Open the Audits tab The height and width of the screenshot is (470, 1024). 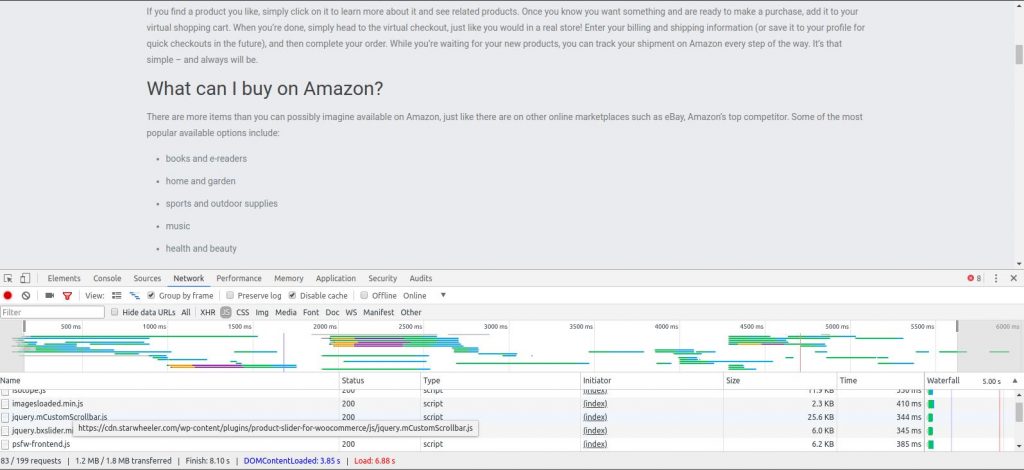click(421, 278)
